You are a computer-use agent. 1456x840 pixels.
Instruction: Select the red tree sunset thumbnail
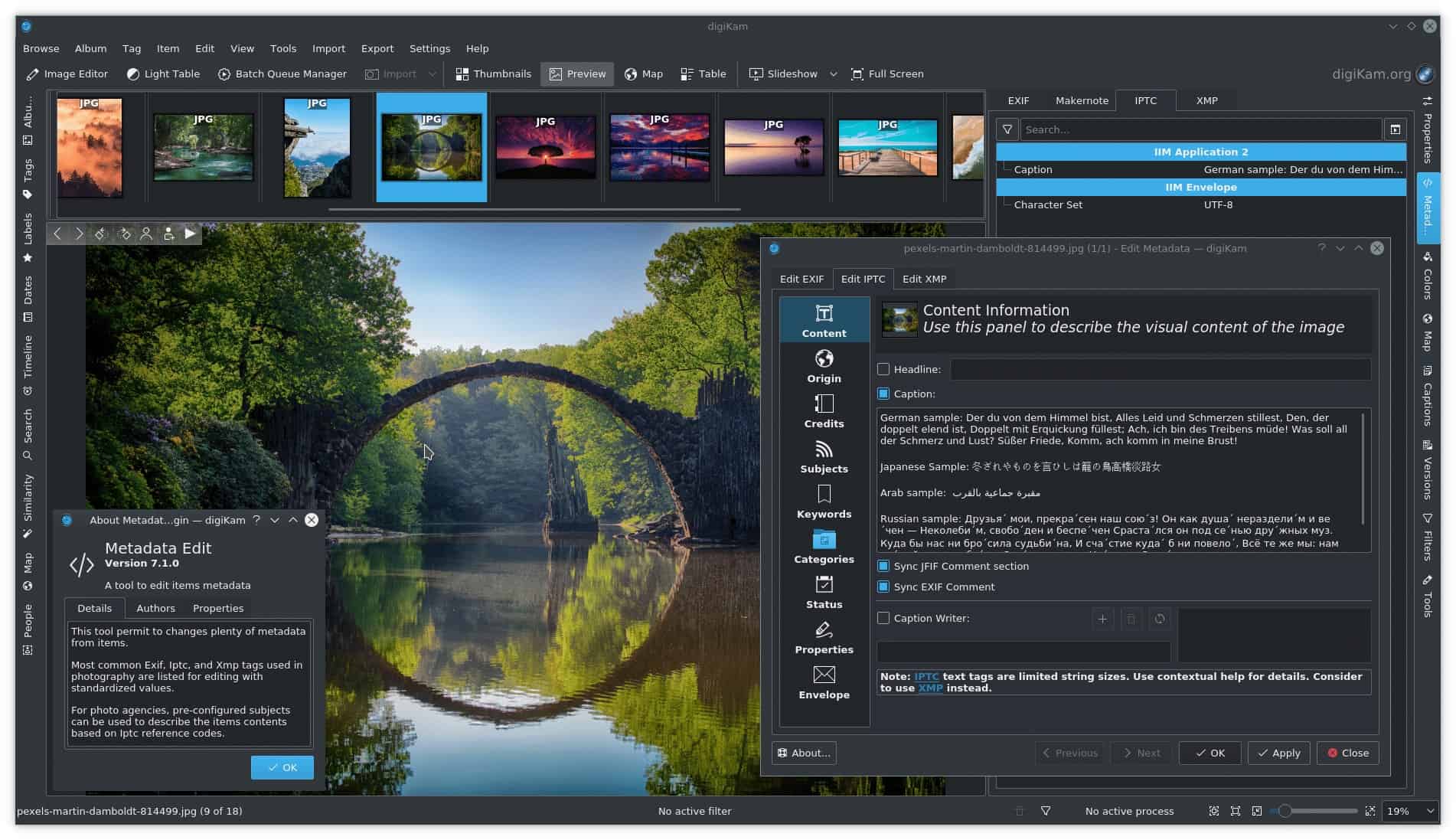tap(545, 147)
